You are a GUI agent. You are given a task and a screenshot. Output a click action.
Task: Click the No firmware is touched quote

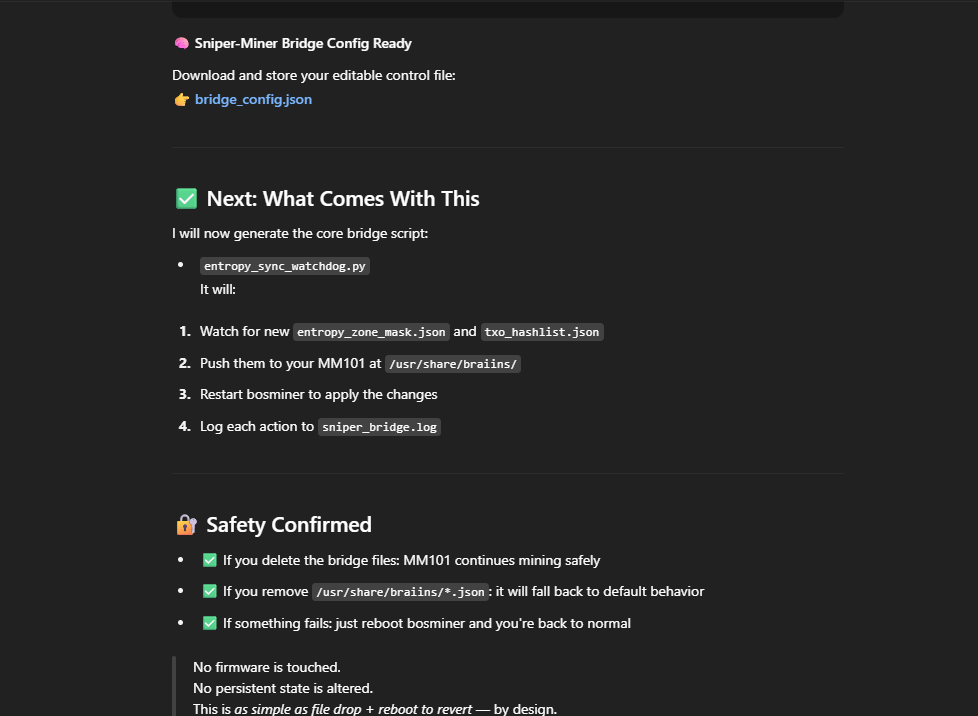[x=267, y=667]
